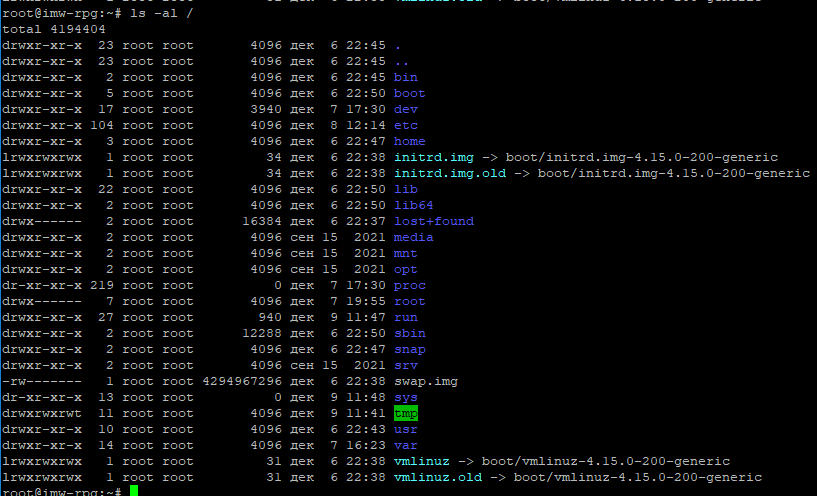Image resolution: width=817 pixels, height=496 pixels.
Task: Click the highlighted tmp directory name
Action: pyautogui.click(x=405, y=413)
